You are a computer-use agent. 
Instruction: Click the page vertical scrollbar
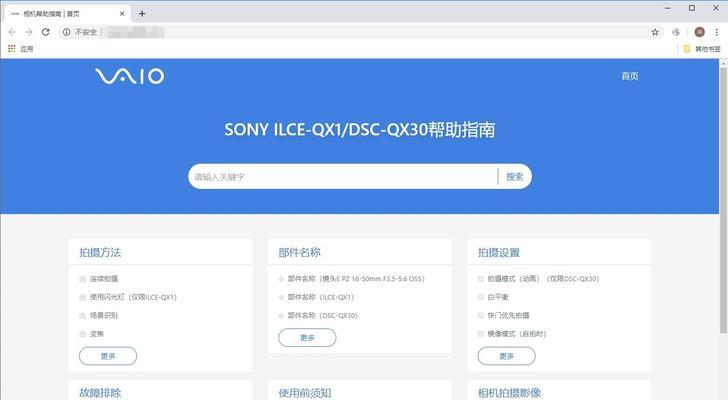tap(723, 200)
